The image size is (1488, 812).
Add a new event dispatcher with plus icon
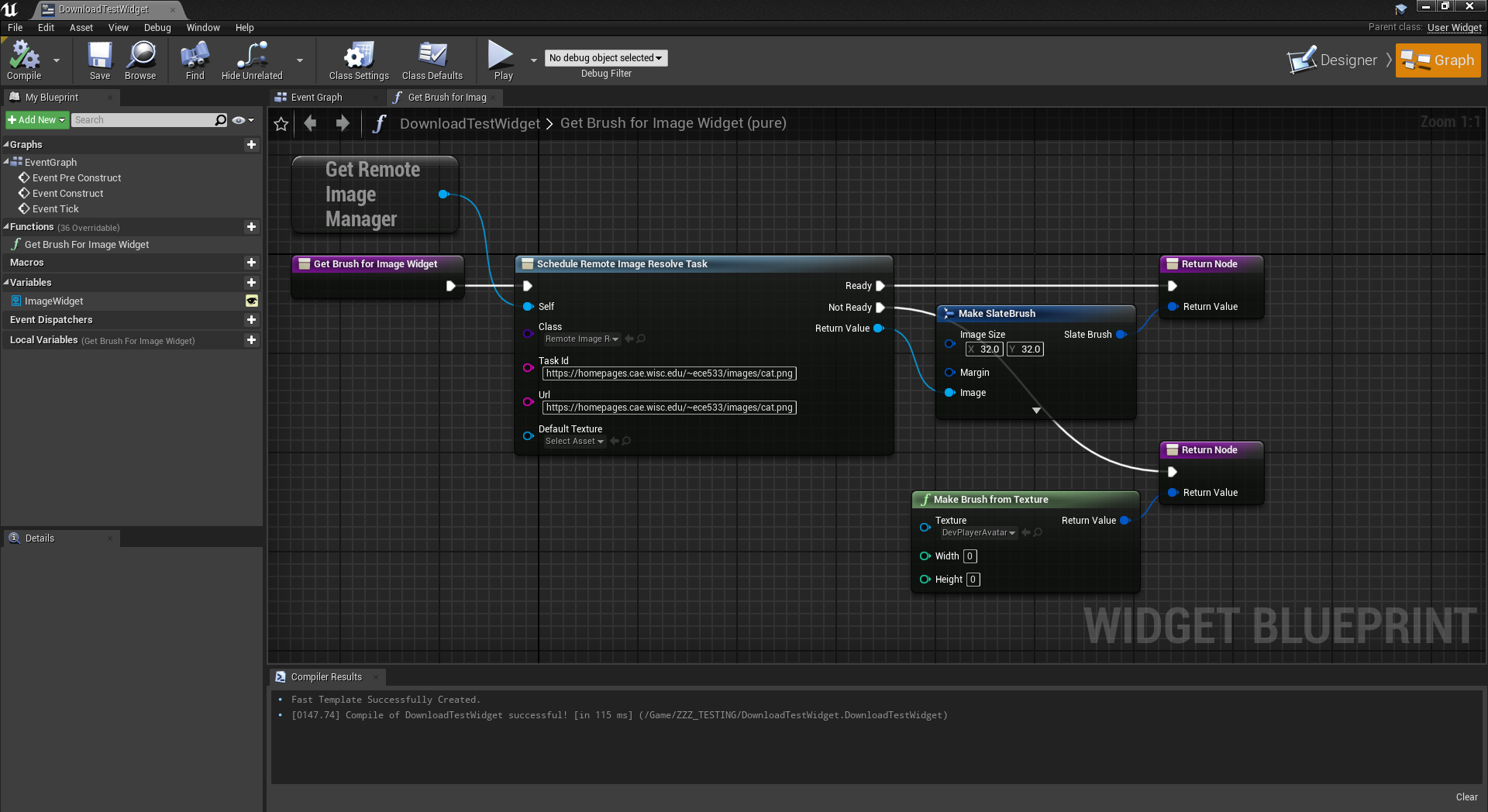coord(251,320)
